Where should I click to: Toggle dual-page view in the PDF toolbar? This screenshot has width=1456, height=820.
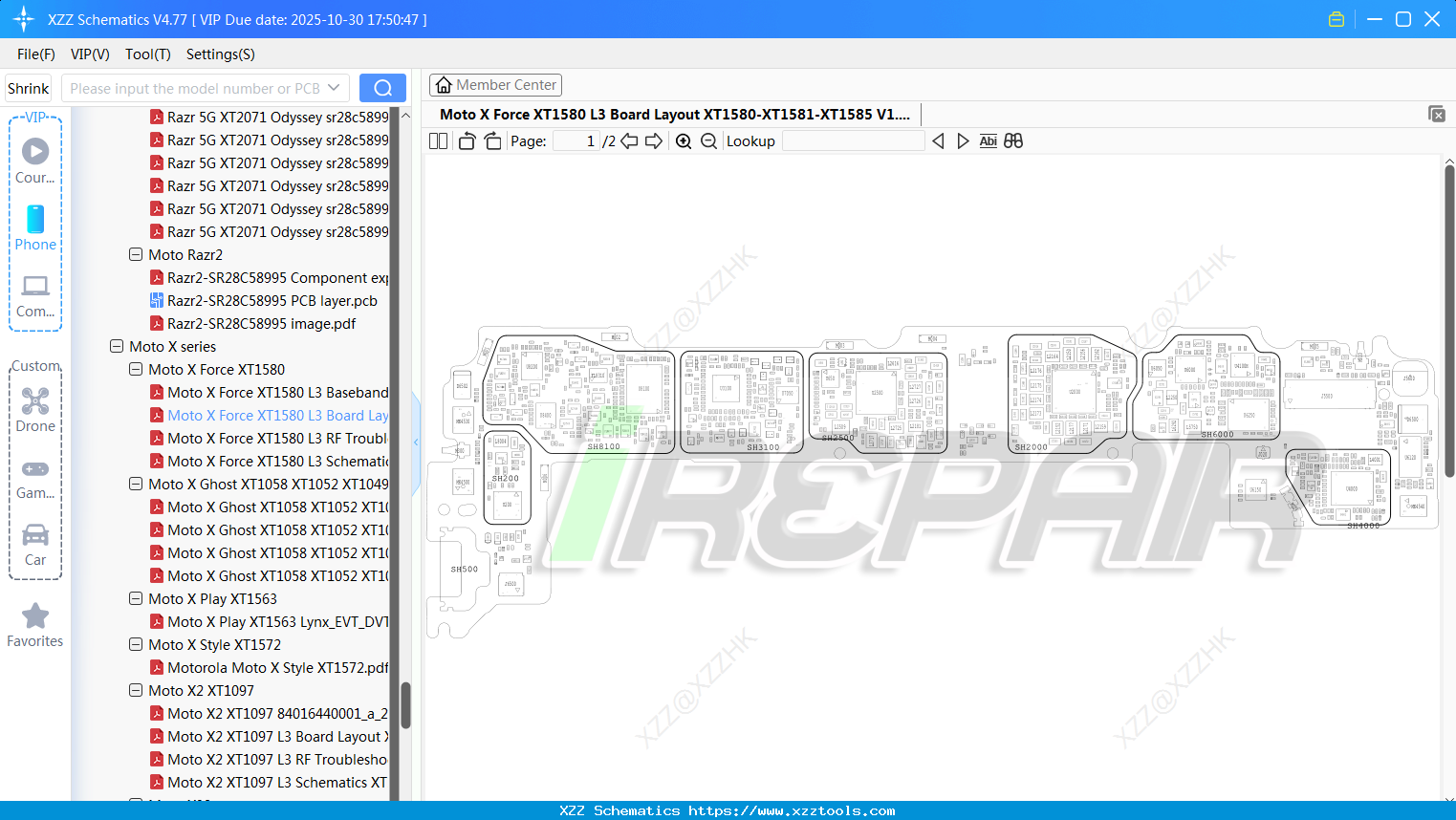tap(437, 140)
